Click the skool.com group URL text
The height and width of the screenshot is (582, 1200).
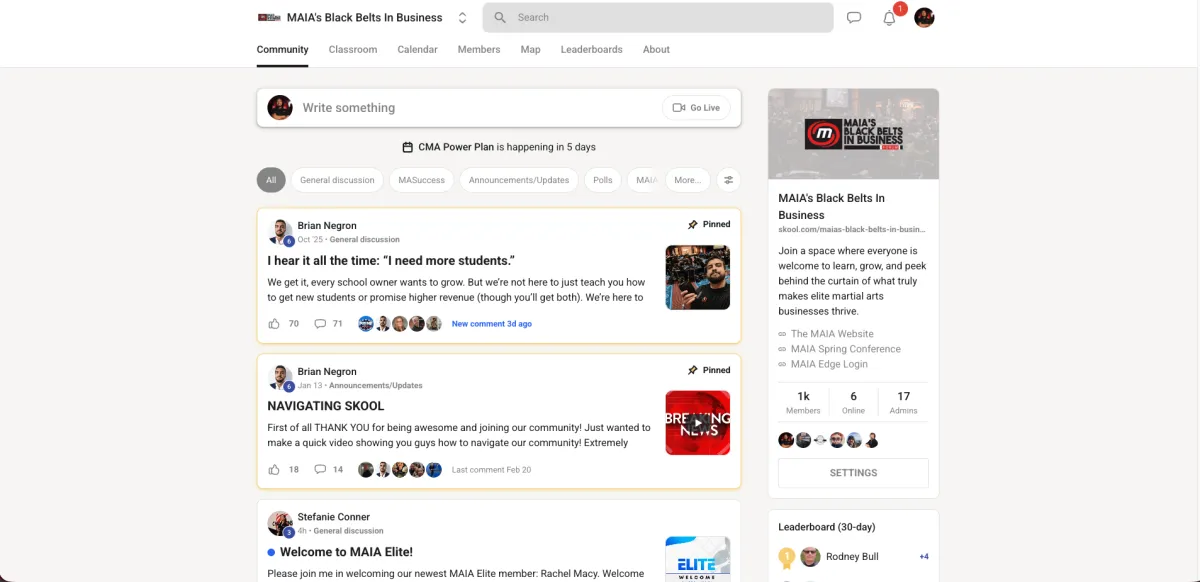click(852, 229)
